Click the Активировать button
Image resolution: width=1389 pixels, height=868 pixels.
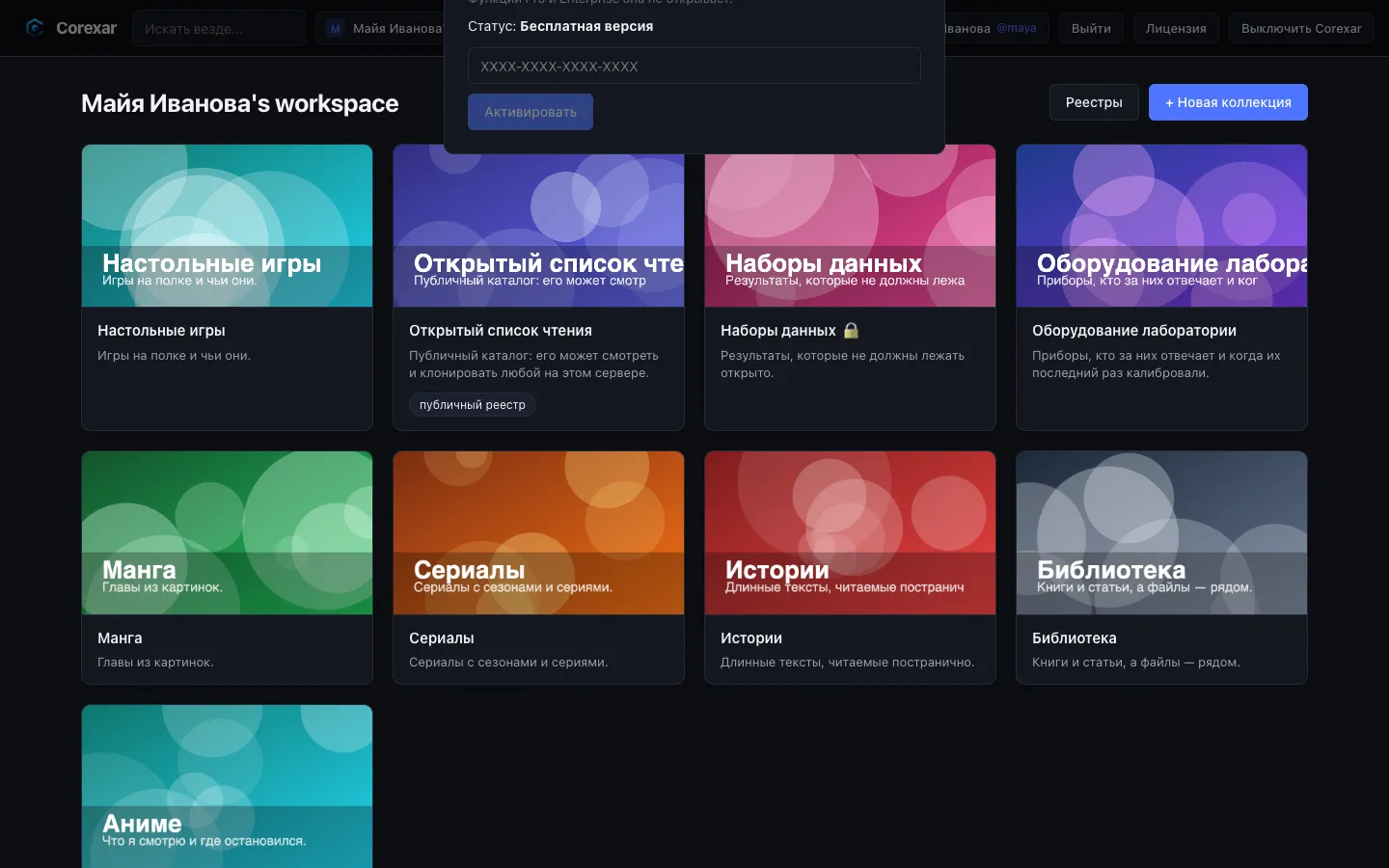point(531,112)
